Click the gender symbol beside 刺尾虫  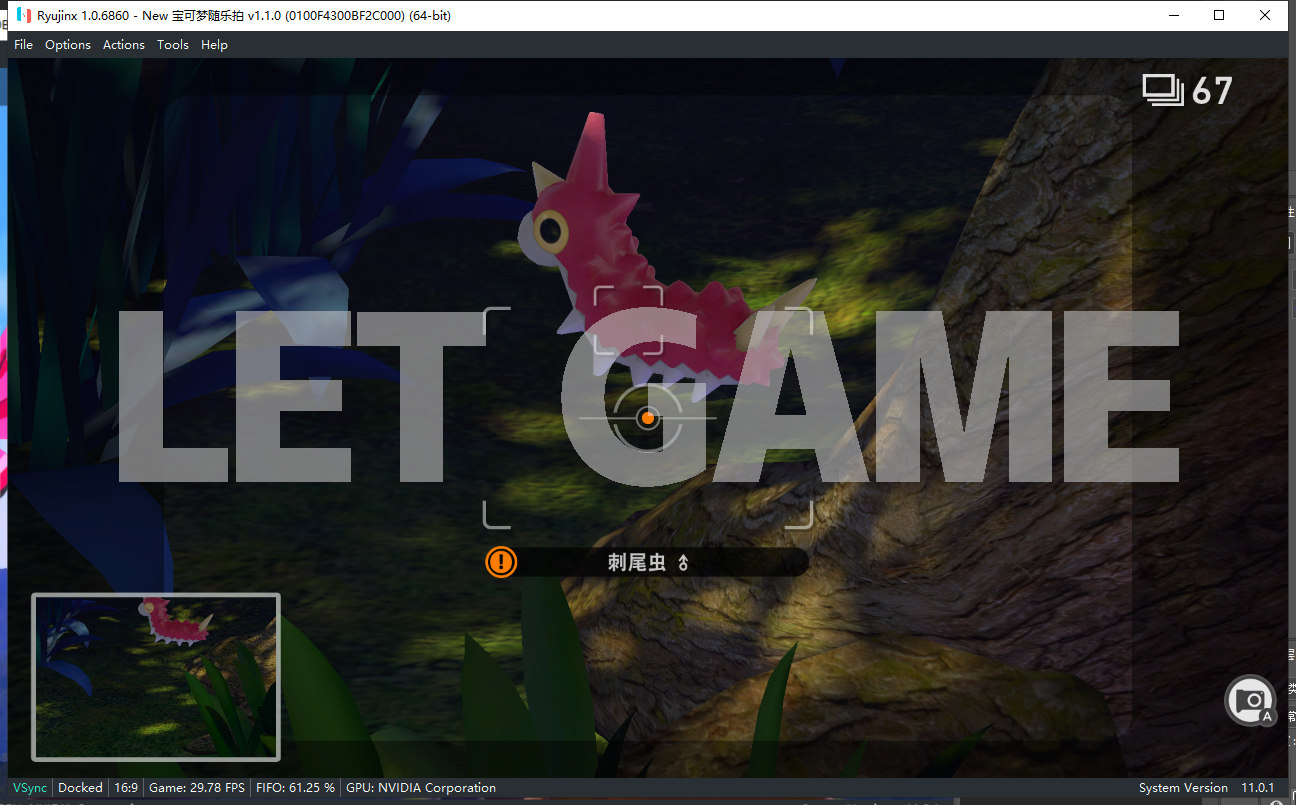[684, 563]
